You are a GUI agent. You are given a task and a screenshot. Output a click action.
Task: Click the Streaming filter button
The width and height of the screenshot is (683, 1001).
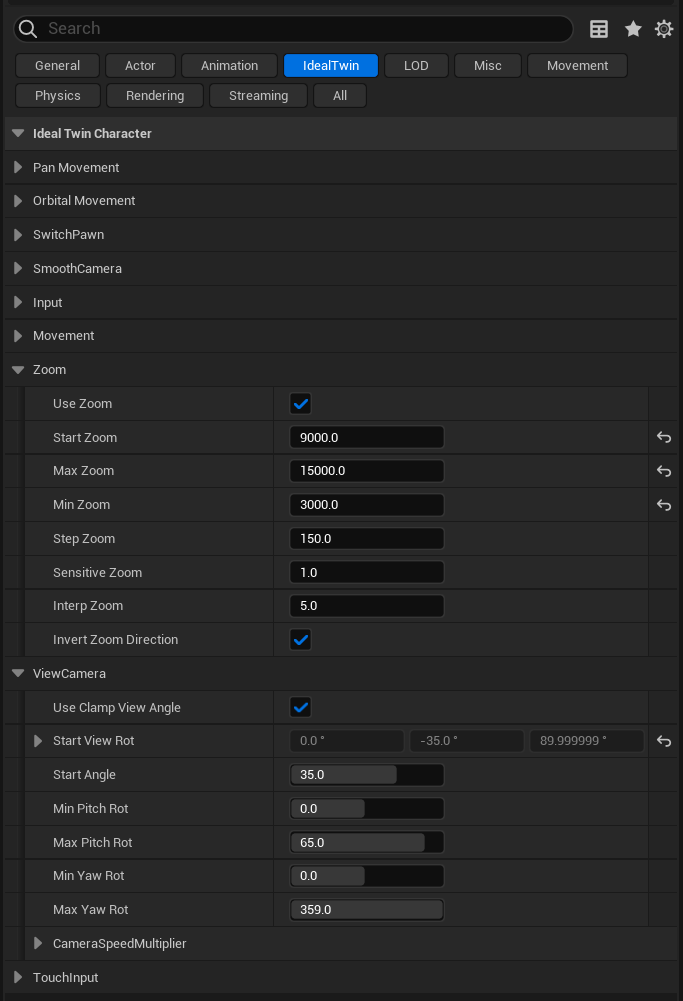[x=258, y=96]
